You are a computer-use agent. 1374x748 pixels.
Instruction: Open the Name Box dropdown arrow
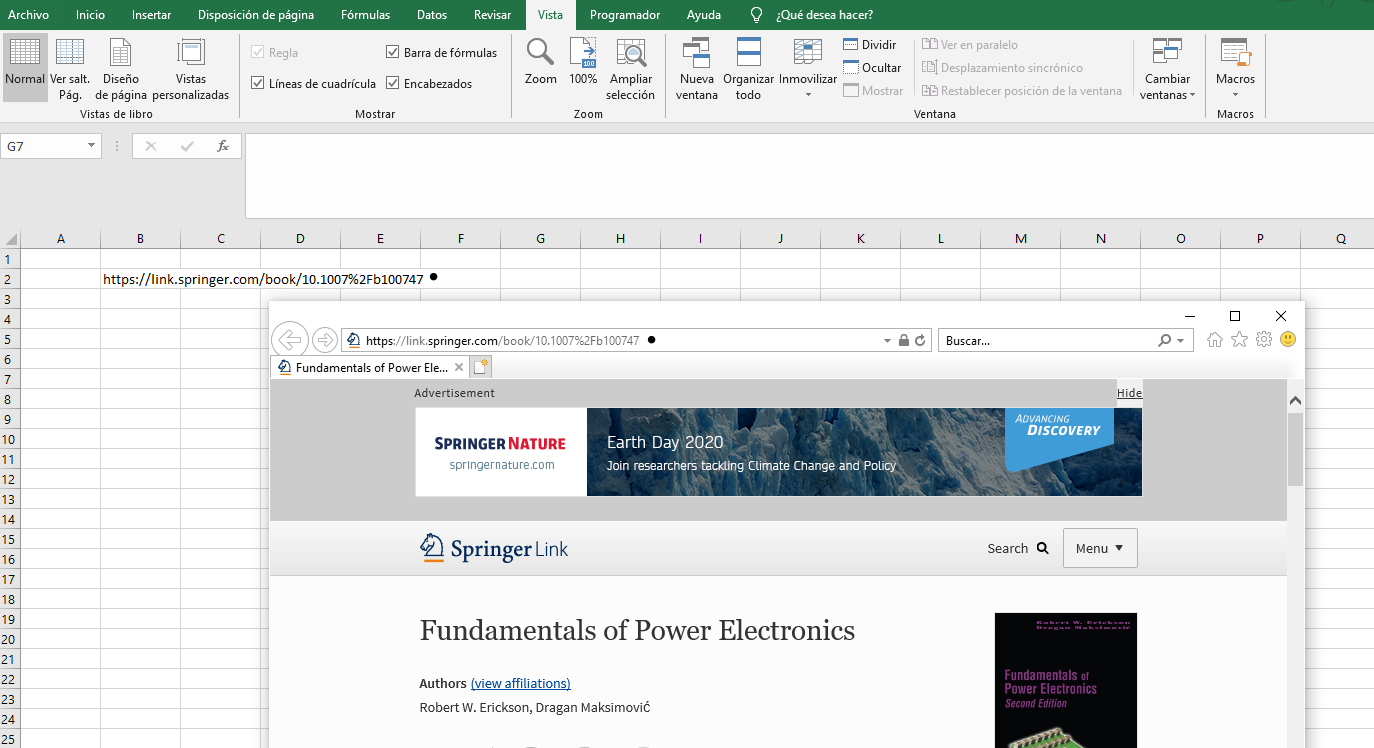click(x=92, y=146)
